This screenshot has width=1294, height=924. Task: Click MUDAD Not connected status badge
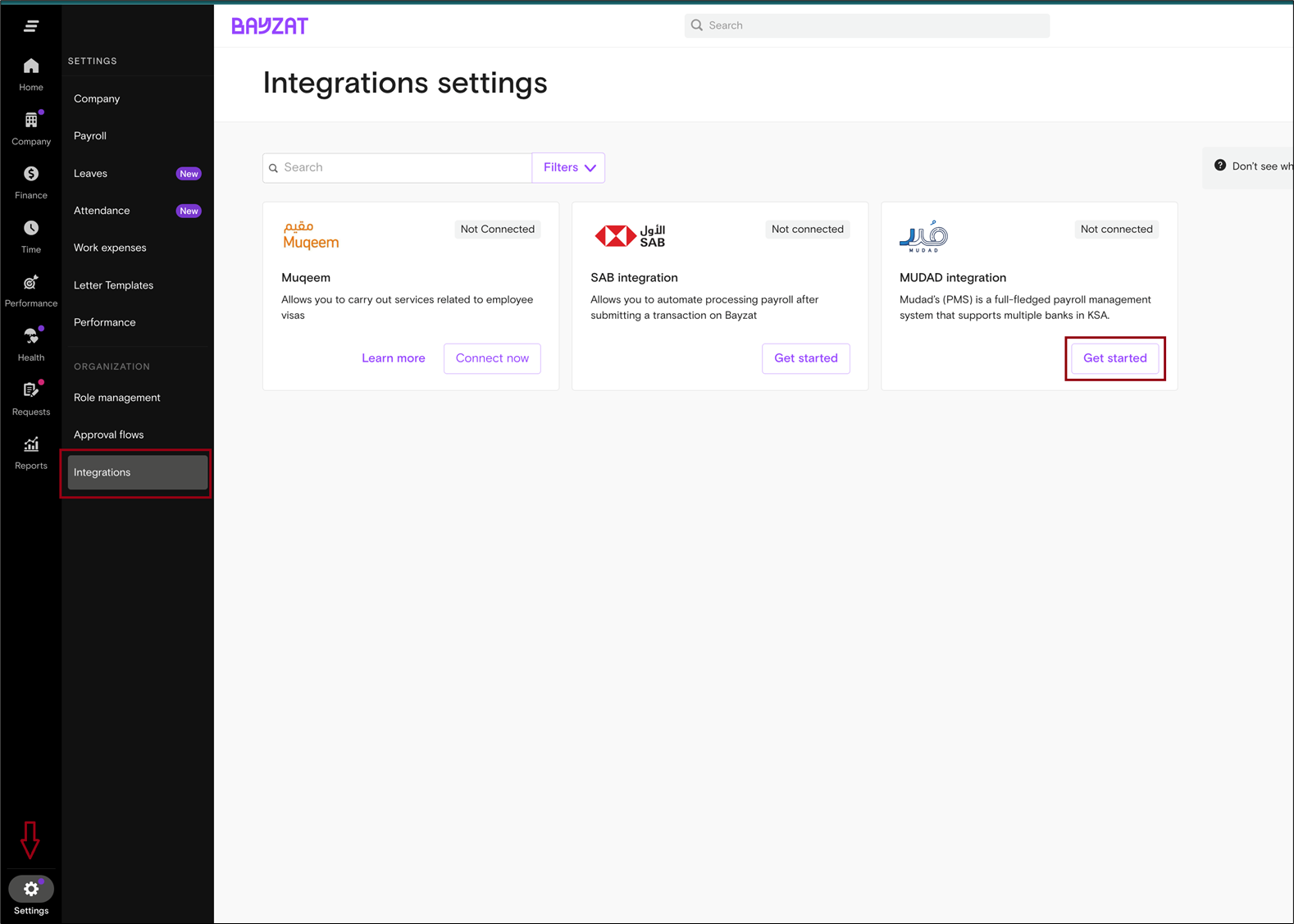[1117, 230]
